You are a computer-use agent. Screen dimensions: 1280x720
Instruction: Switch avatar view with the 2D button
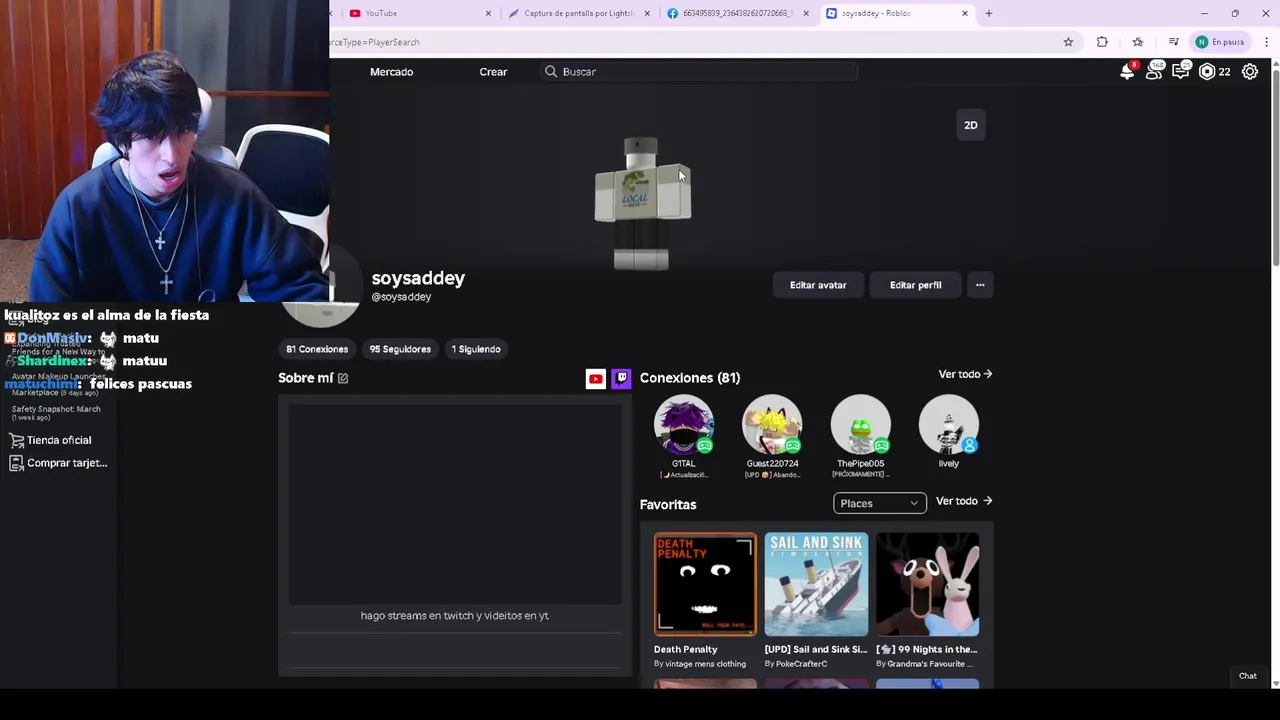pyautogui.click(x=971, y=125)
